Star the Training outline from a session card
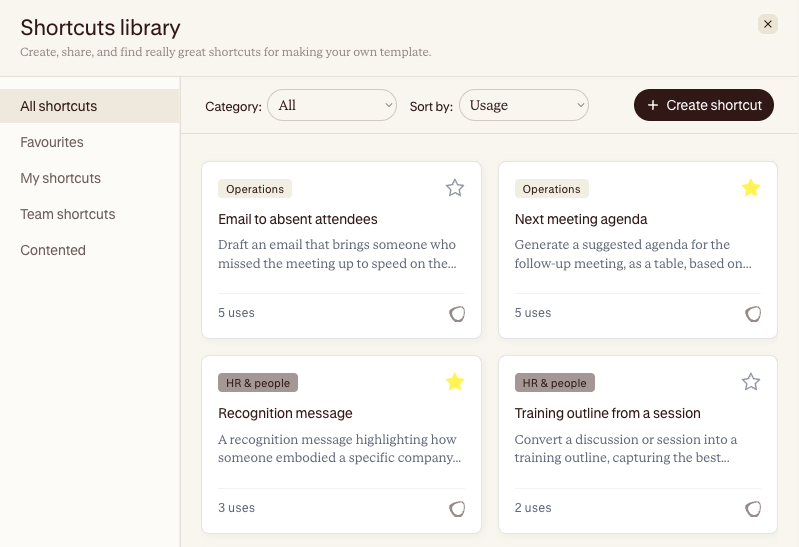 751,382
